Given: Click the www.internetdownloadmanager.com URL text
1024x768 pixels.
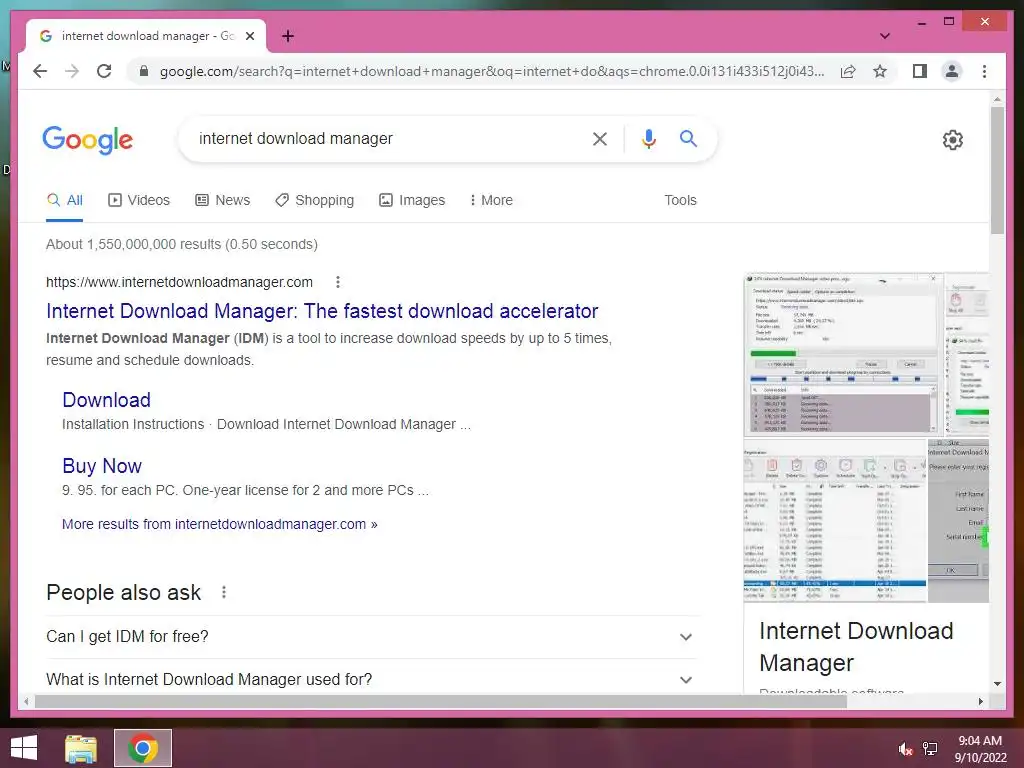Looking at the screenshot, I should point(179,282).
